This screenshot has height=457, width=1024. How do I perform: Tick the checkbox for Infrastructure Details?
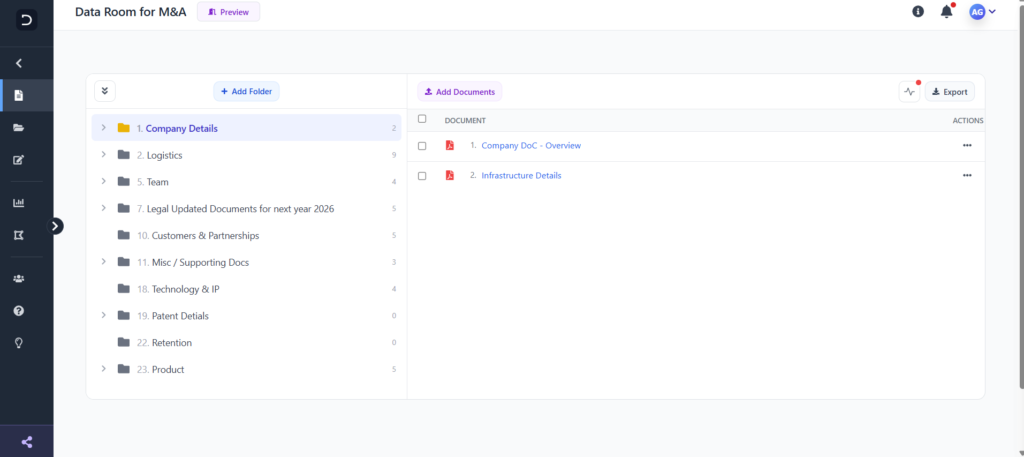[422, 176]
